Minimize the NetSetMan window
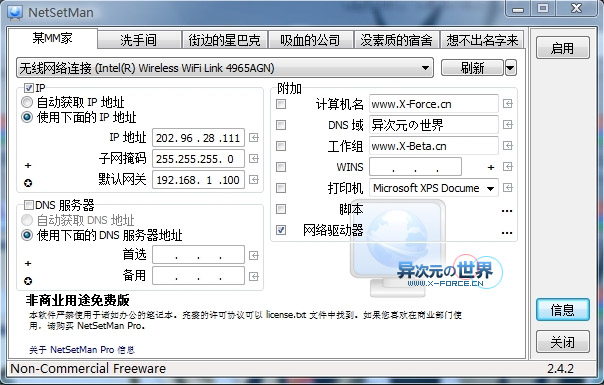 pyautogui.click(x=518, y=8)
